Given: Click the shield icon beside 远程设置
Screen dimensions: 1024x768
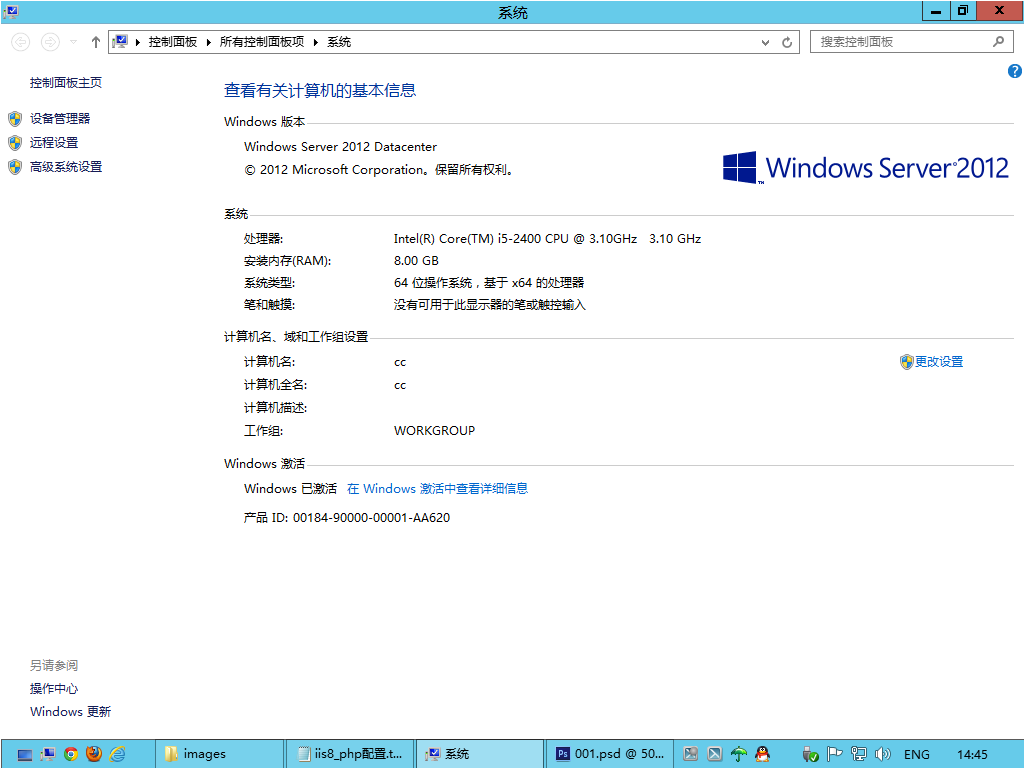Looking at the screenshot, I should coord(15,143).
